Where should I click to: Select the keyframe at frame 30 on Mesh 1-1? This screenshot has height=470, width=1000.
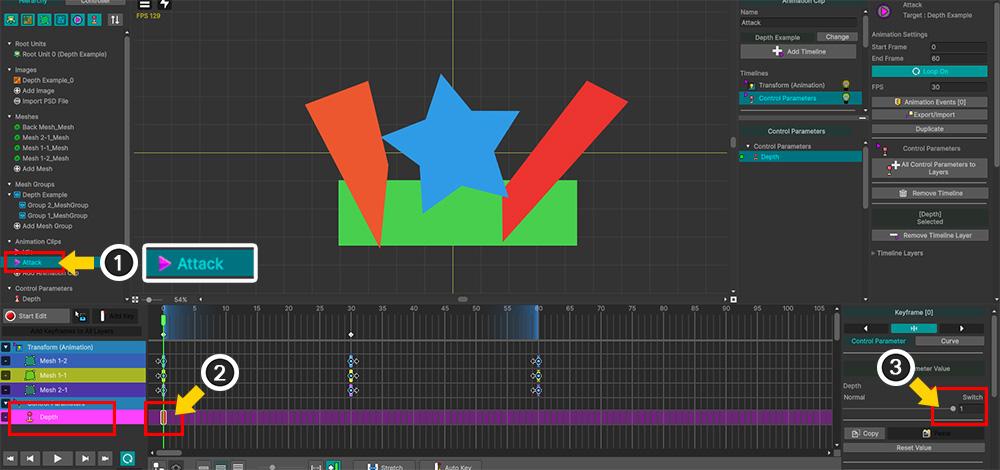[x=351, y=375]
